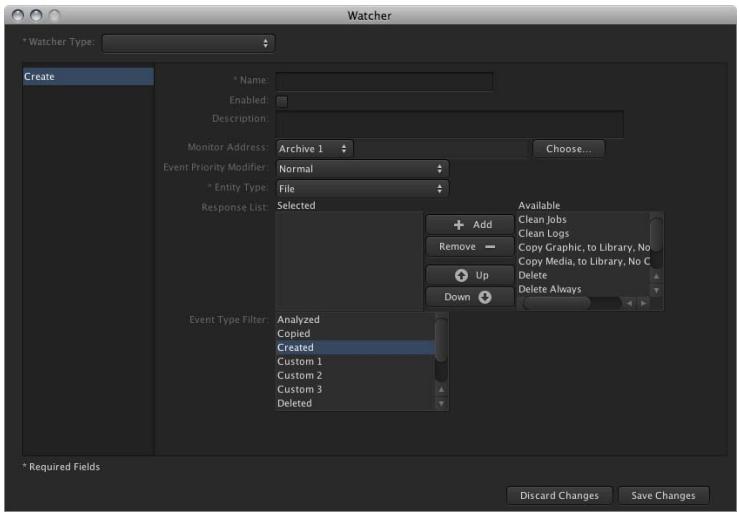Select Clean Jobs in Available list

(x=583, y=219)
